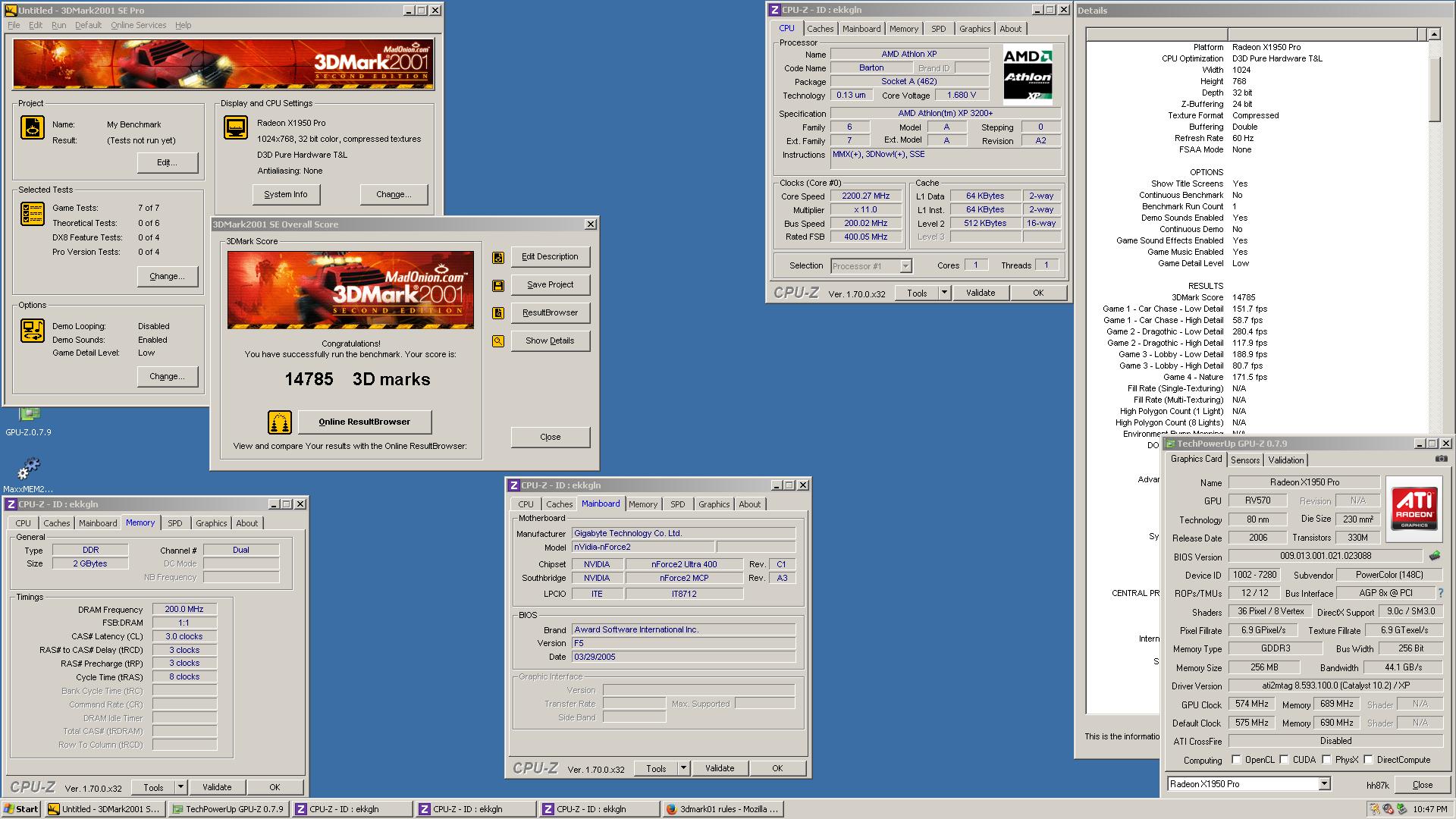Click the Show Details magnifier icon
This screenshot has height=819, width=1456.
pyautogui.click(x=498, y=341)
